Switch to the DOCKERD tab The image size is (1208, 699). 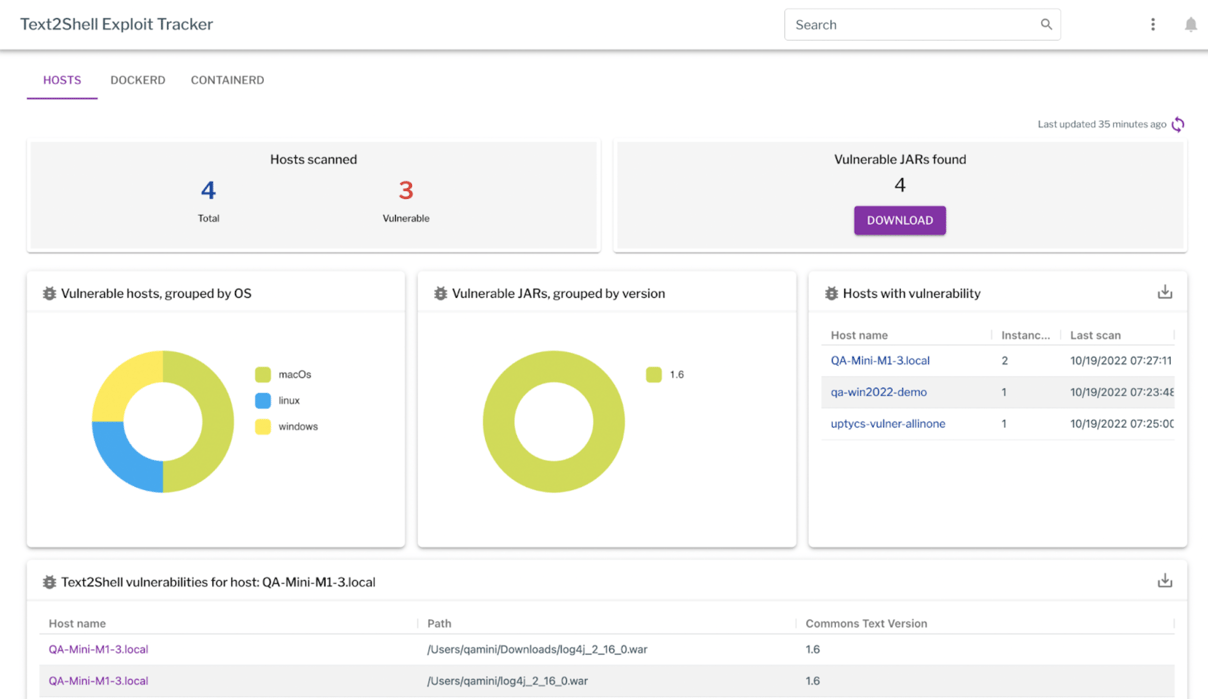(x=138, y=80)
